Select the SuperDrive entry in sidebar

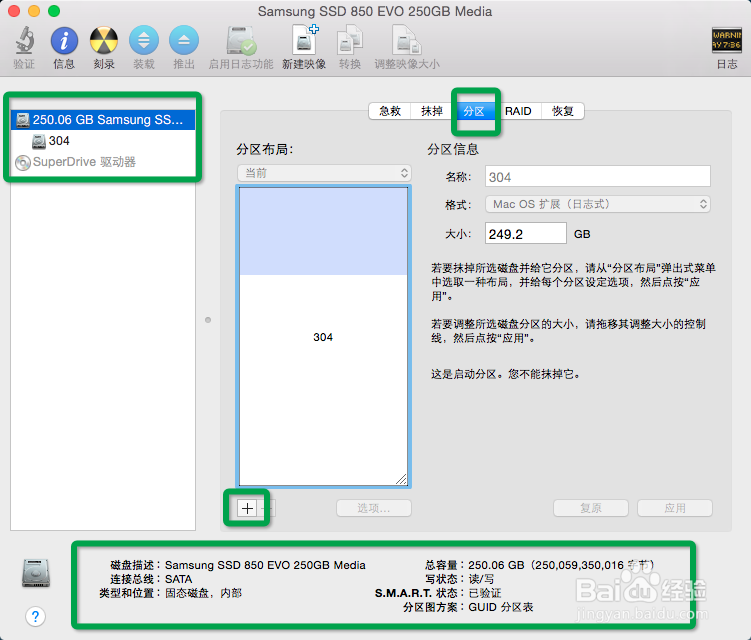[x=103, y=162]
